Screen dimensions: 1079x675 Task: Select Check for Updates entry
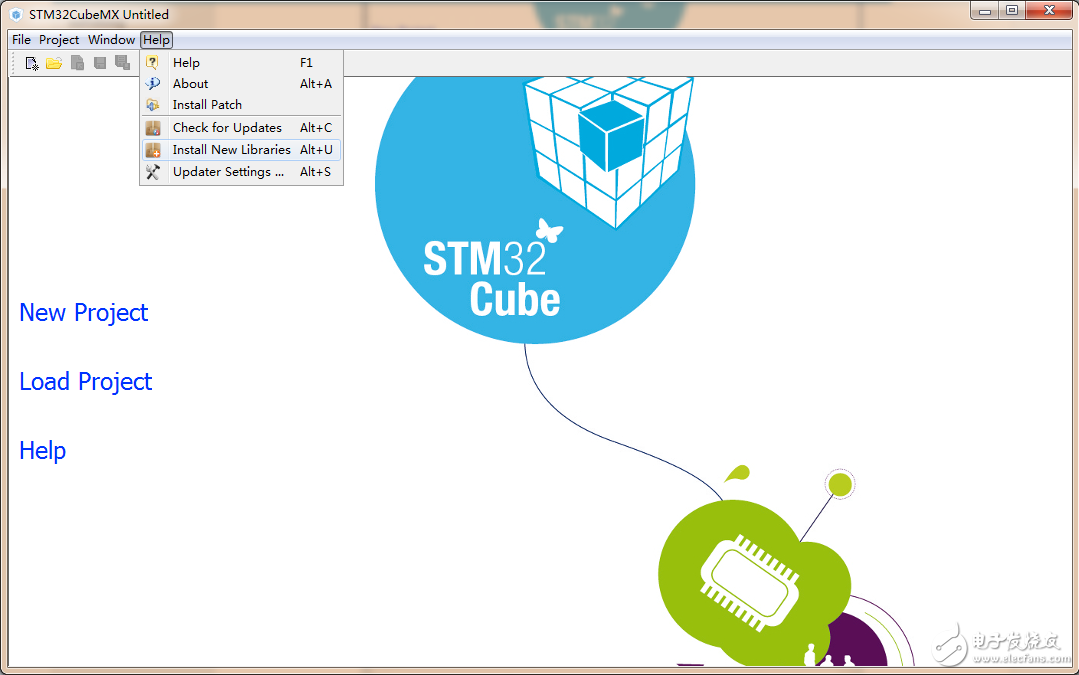[242, 128]
